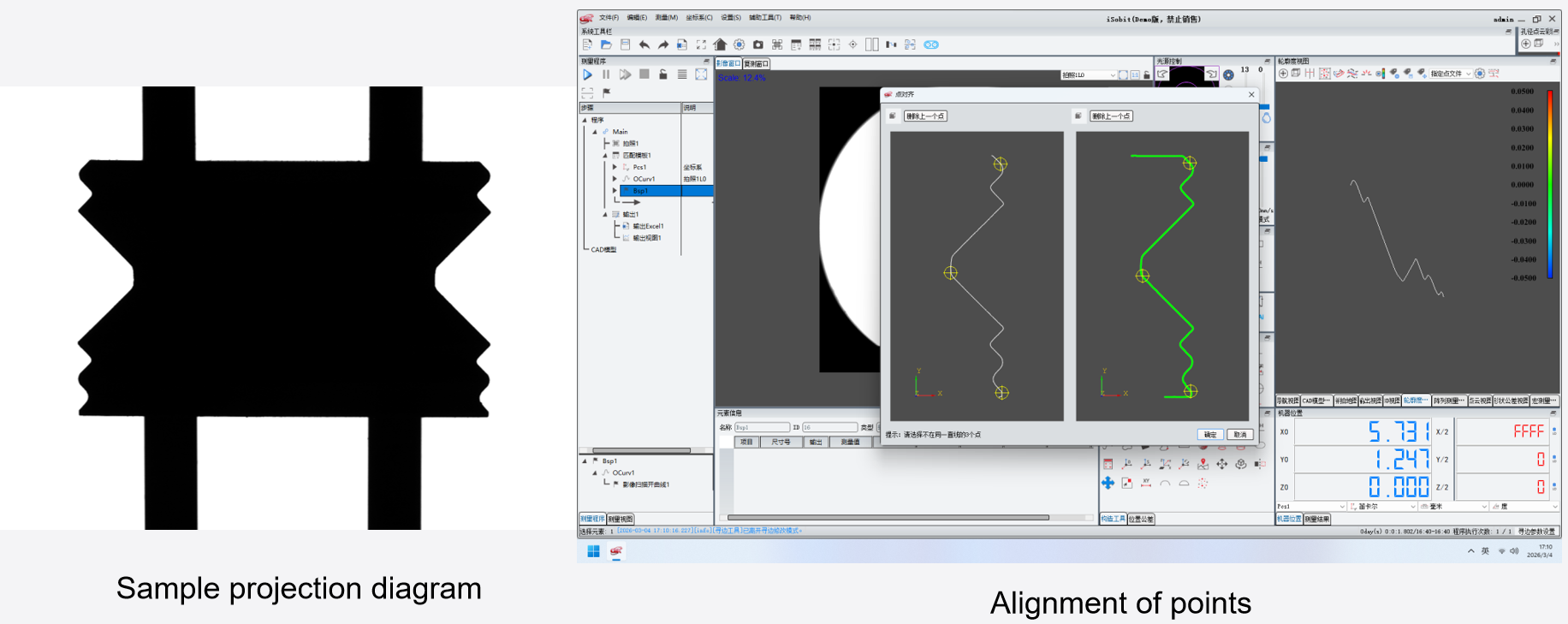This screenshot has width=1568, height=624.
Task: Select the 拍照1 tree item
Action: 631,143
